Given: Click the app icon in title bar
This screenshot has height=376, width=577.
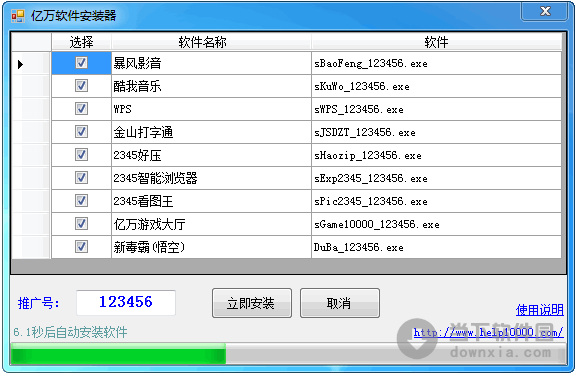Looking at the screenshot, I should [17, 16].
